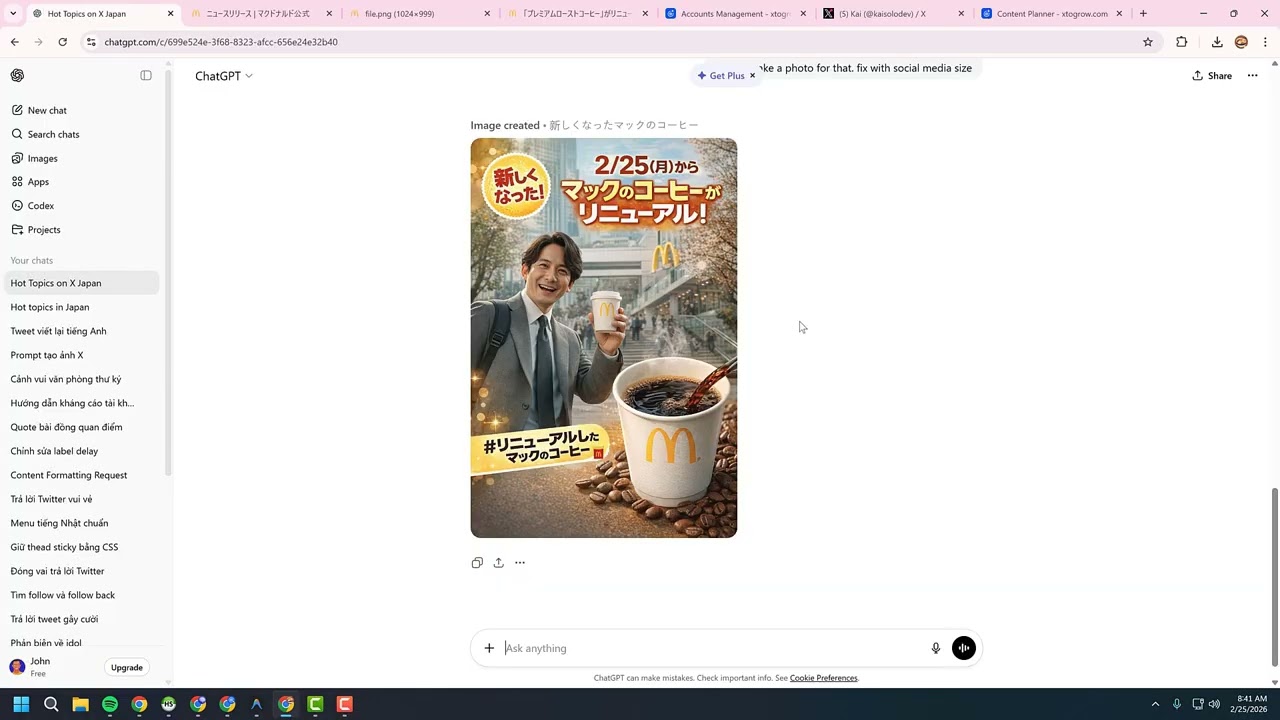Open the generated McDonald's coffee image

(x=604, y=338)
